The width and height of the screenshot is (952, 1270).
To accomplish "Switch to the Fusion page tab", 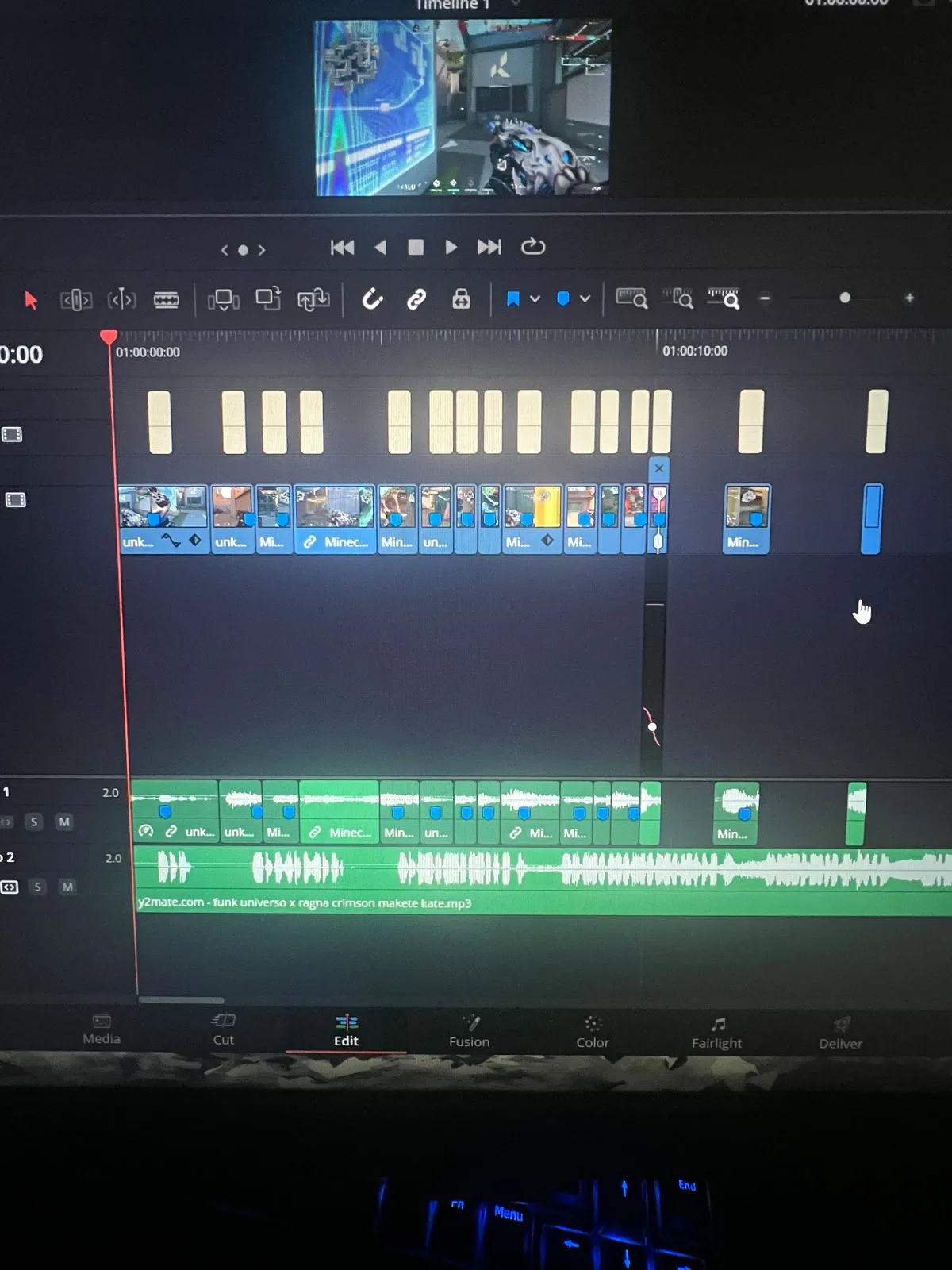I will 470,1032.
